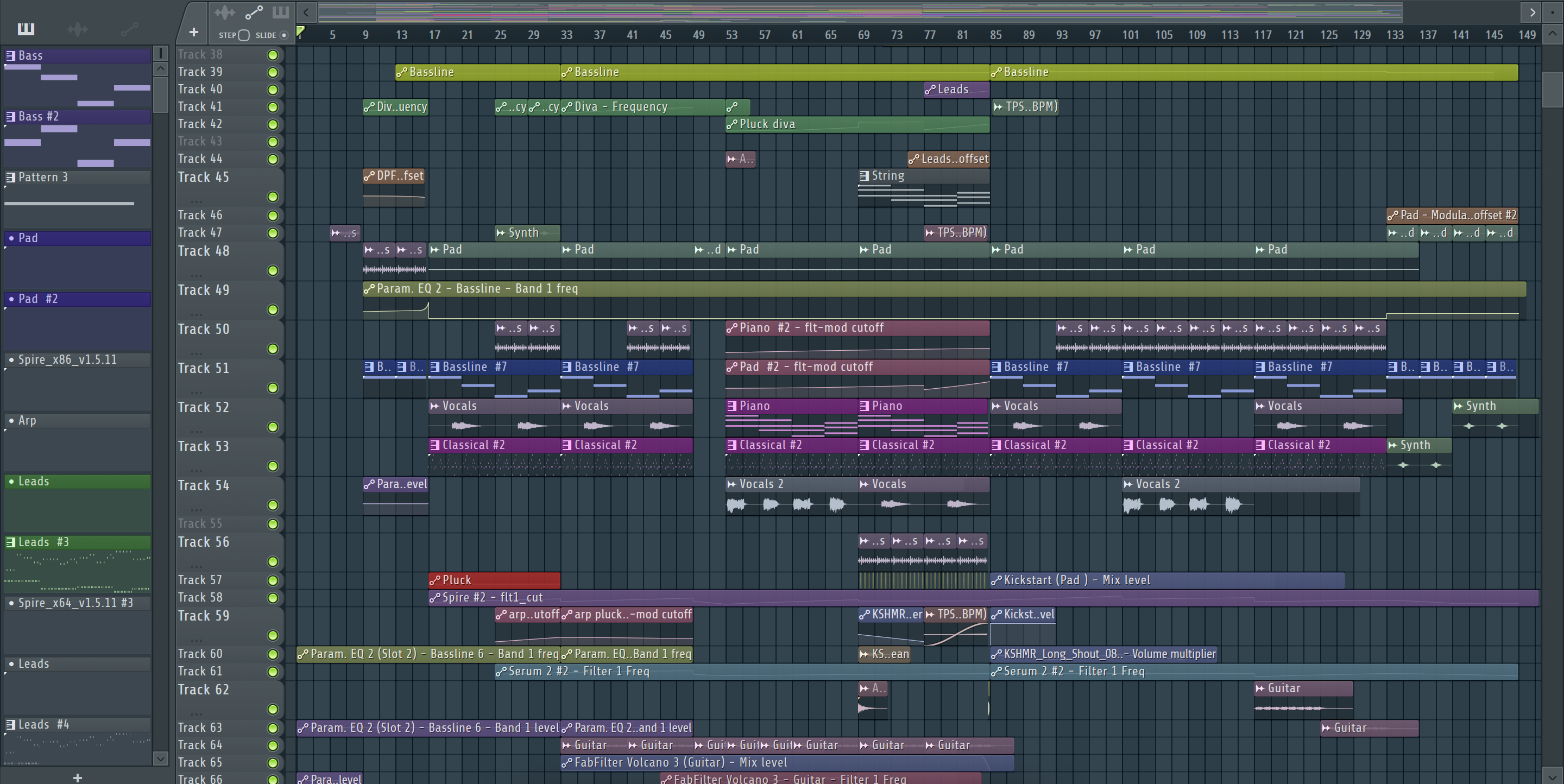Mute Track 45 using its green LED
This screenshot has width=1564, height=784.
pos(273,197)
